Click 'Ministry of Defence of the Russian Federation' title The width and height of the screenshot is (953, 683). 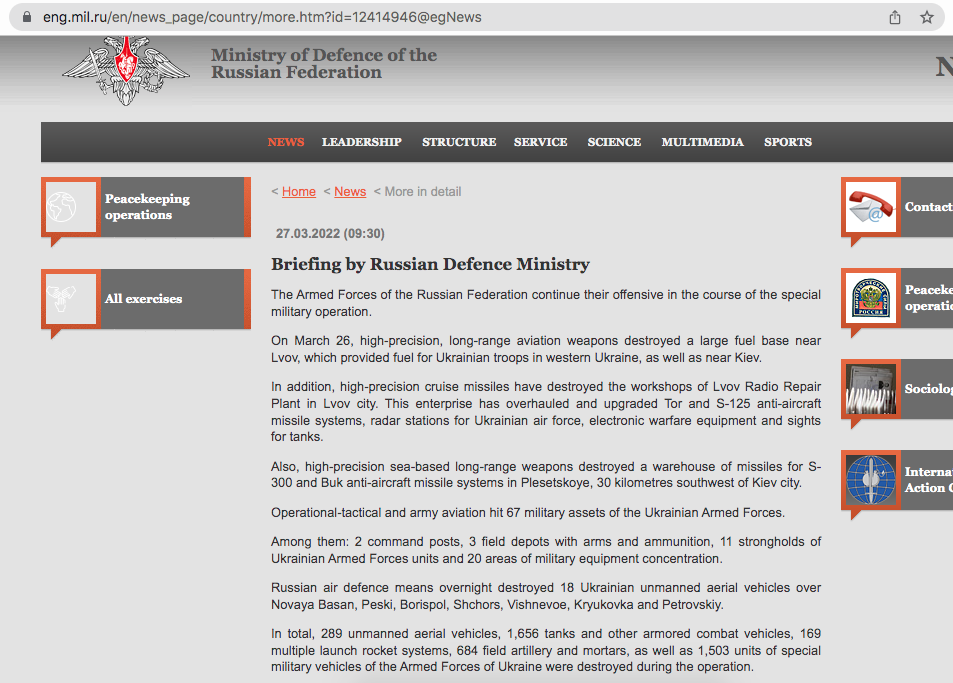tap(324, 63)
